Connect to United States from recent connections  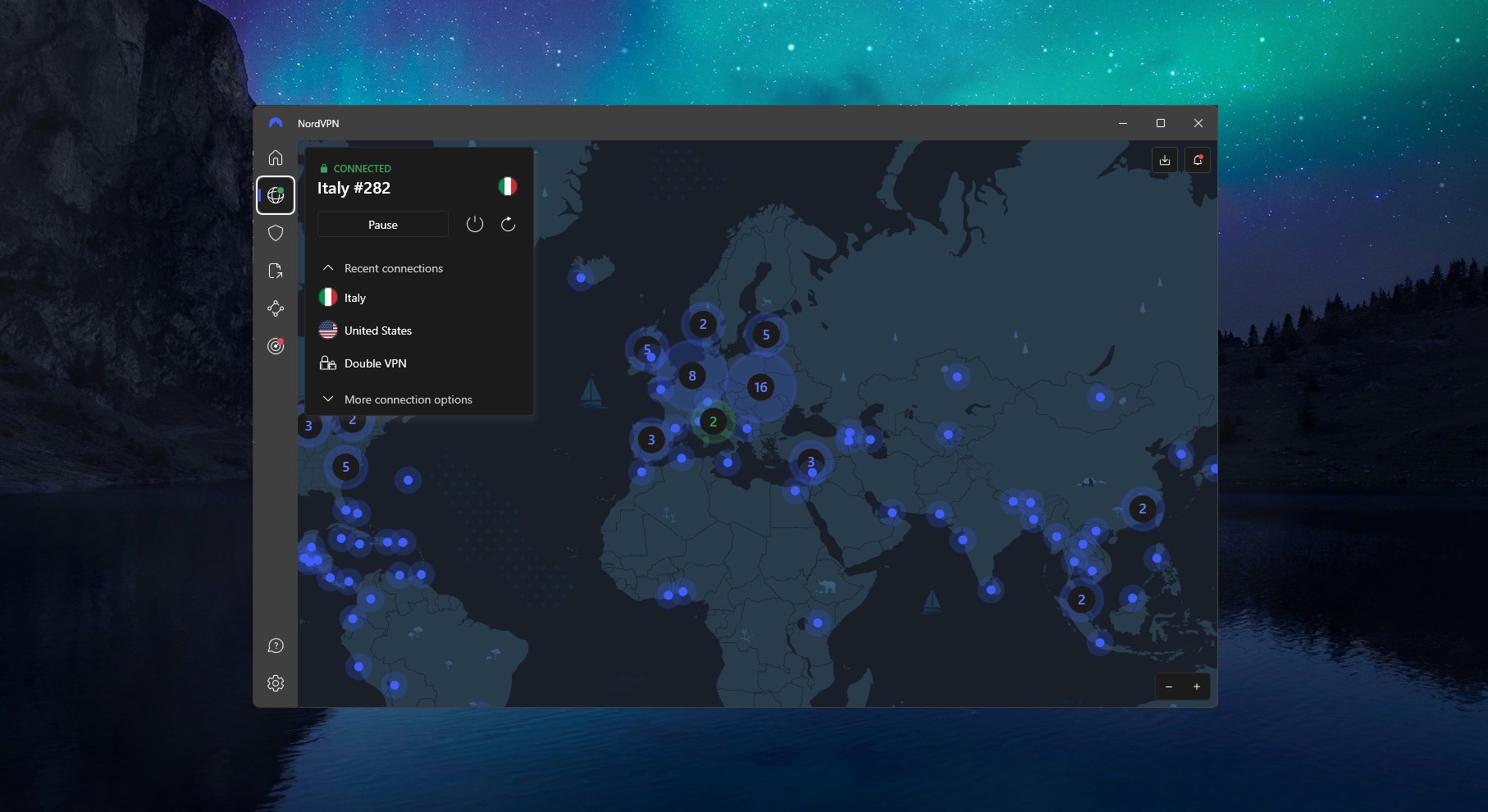point(419,331)
